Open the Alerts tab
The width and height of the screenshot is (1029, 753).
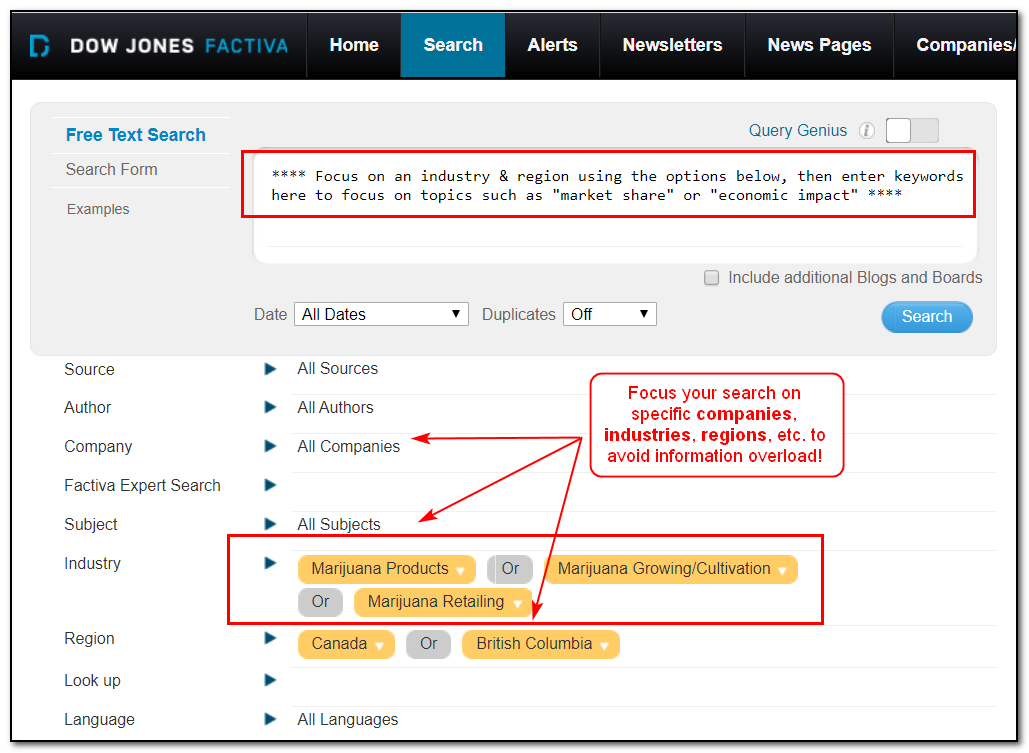[553, 45]
